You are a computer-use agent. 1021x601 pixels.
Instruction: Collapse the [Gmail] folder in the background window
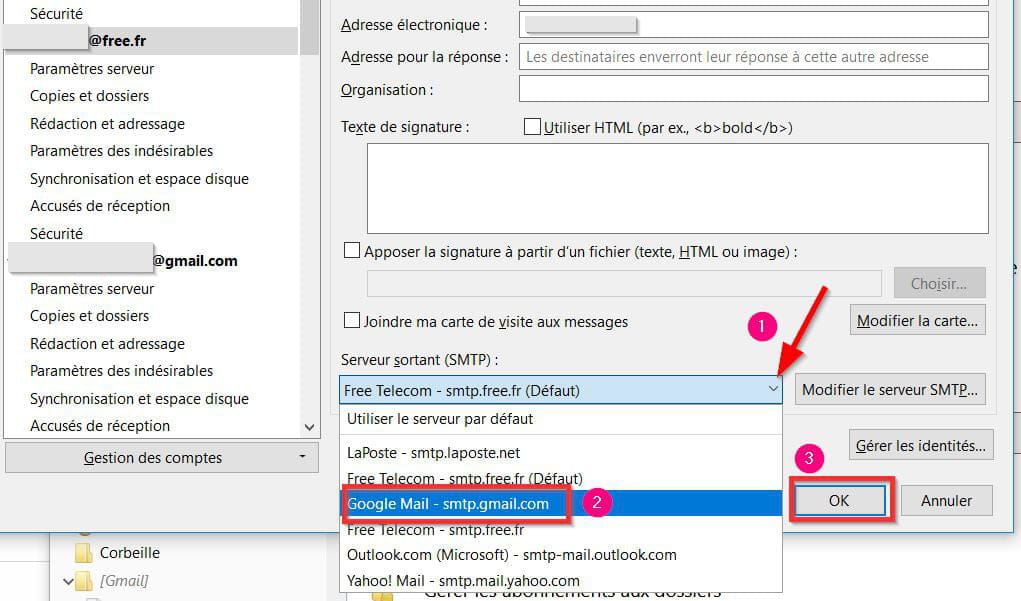(x=68, y=580)
